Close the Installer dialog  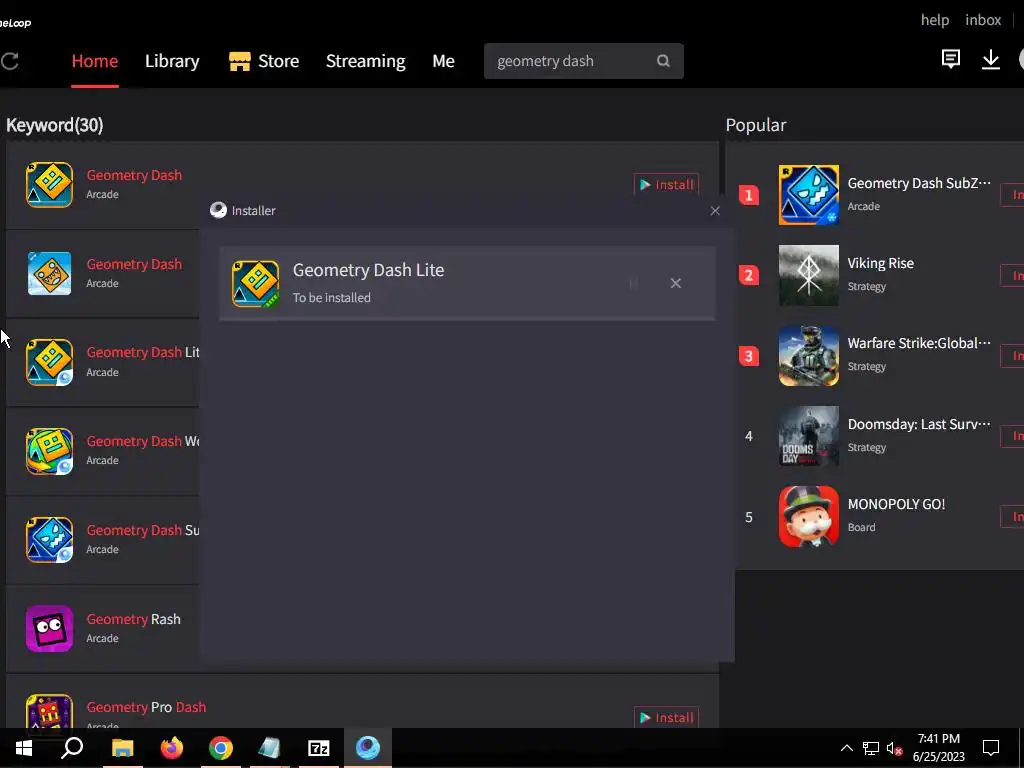click(x=714, y=211)
